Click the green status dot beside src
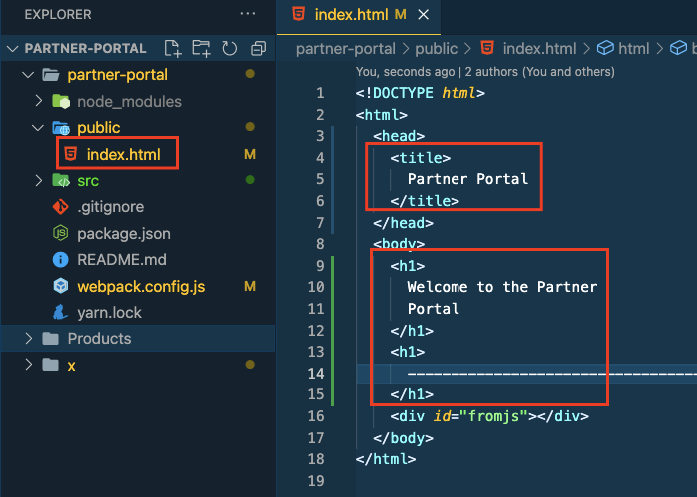The image size is (697, 497). point(250,180)
